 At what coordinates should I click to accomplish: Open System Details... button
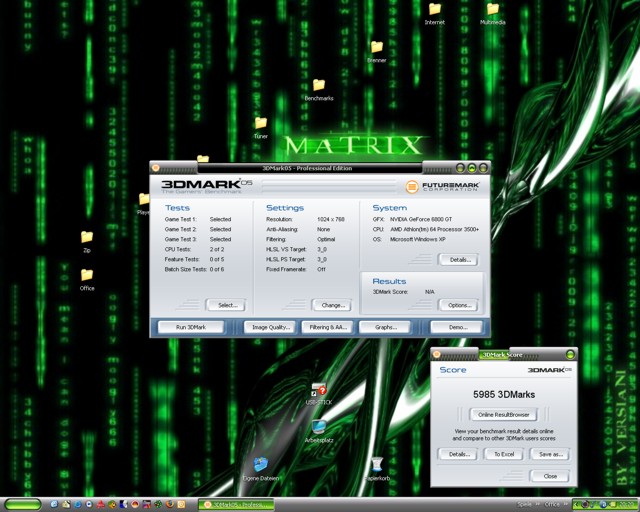coord(459,260)
